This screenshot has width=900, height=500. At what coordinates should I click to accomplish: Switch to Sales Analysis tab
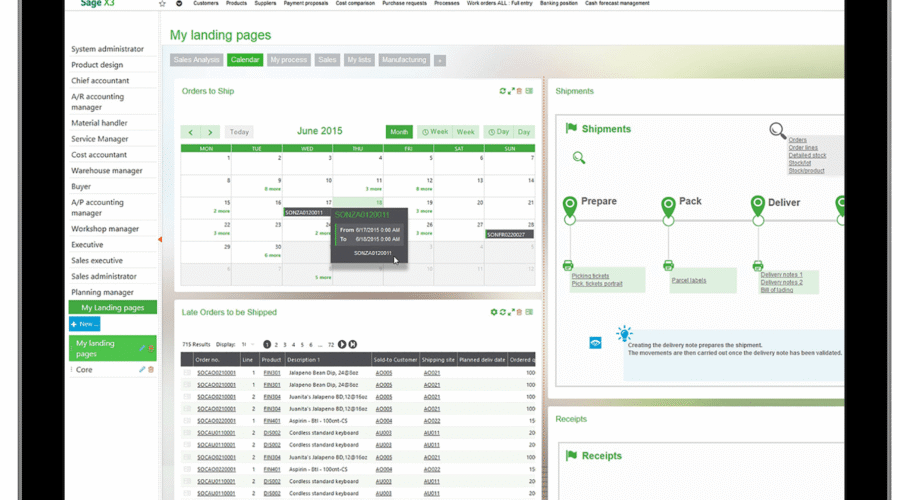point(196,60)
